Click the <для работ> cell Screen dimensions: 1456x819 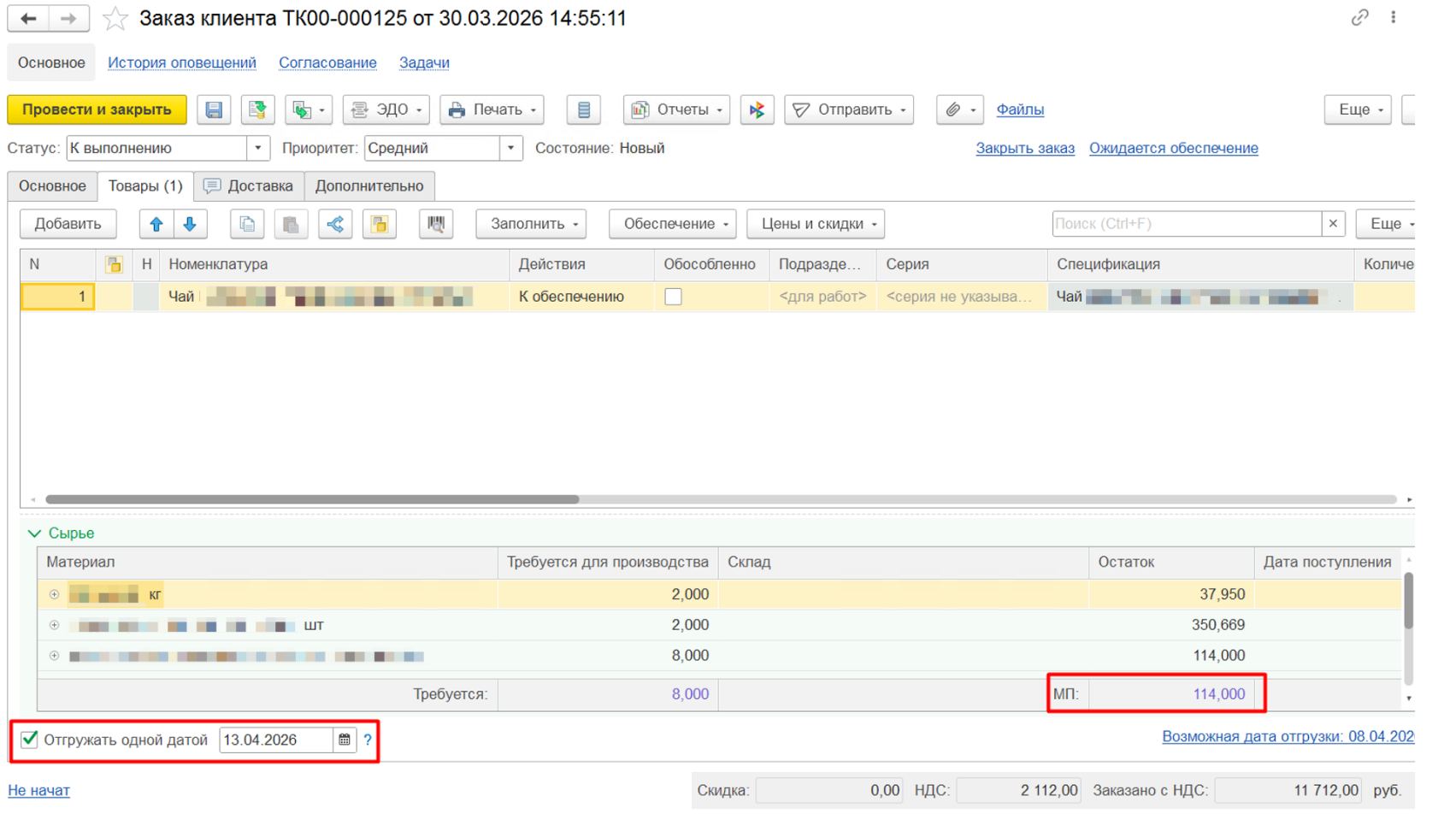coord(822,297)
